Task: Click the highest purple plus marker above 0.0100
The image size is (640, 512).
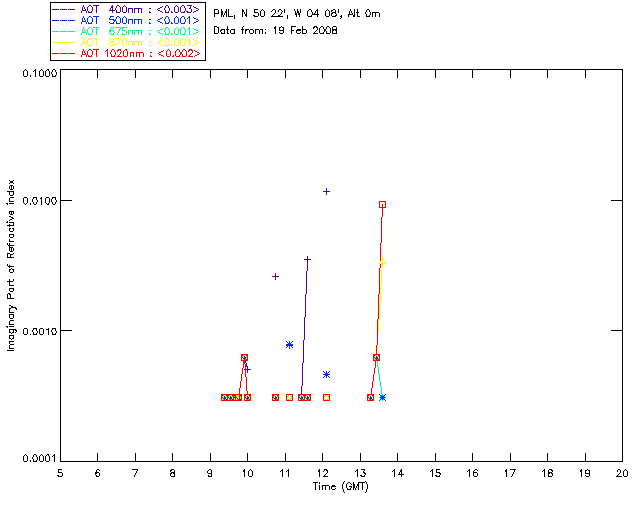Action: point(327,191)
